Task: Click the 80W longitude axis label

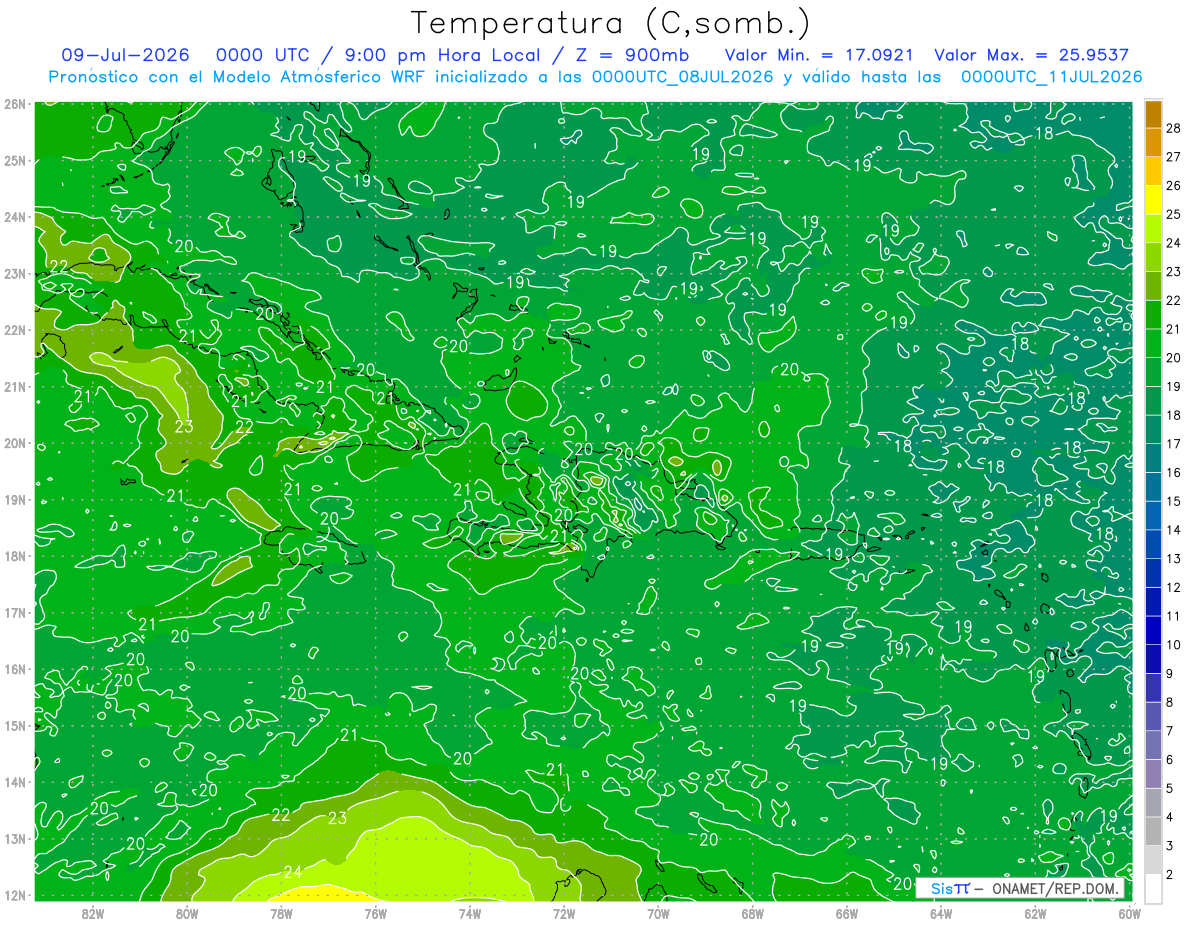Action: click(x=187, y=912)
